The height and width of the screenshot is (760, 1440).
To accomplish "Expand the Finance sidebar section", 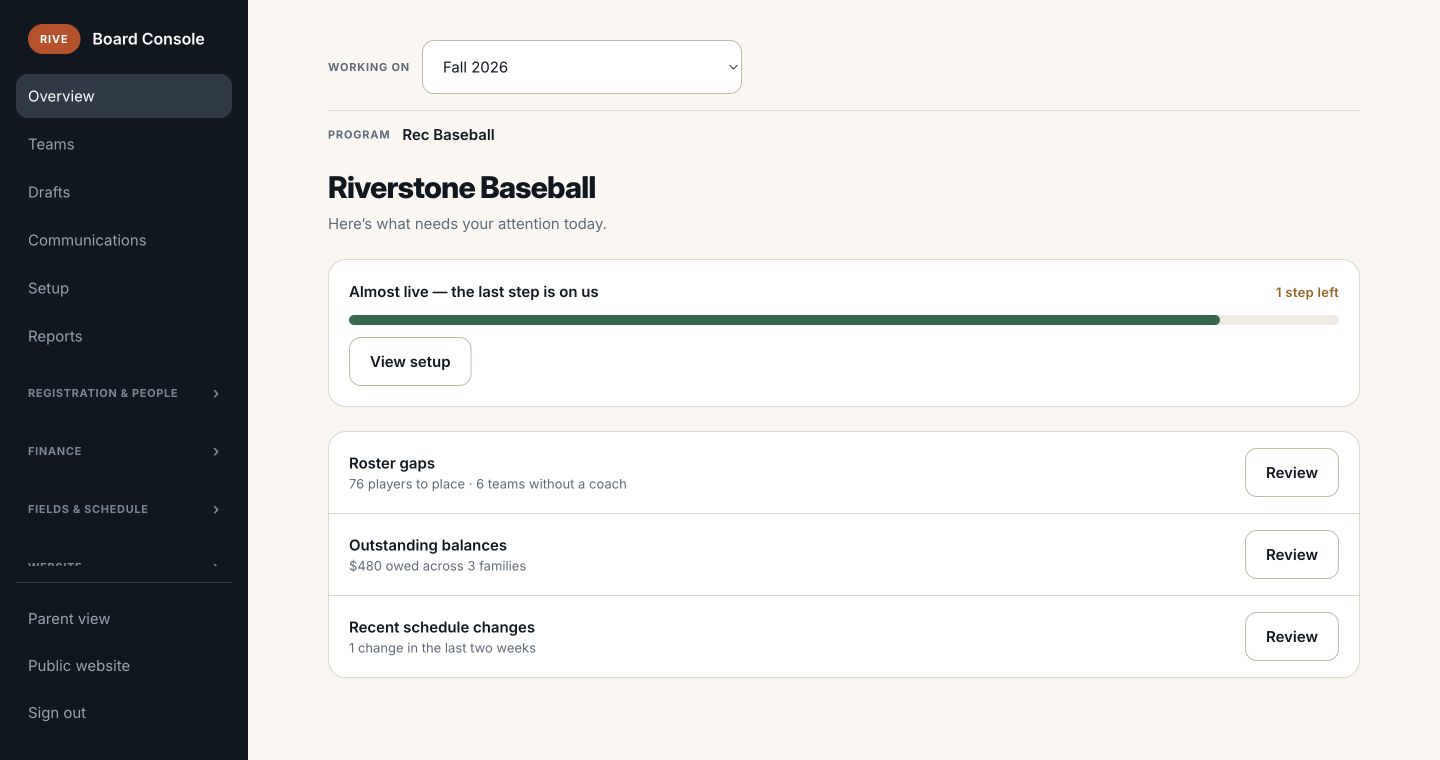I will click(x=124, y=451).
